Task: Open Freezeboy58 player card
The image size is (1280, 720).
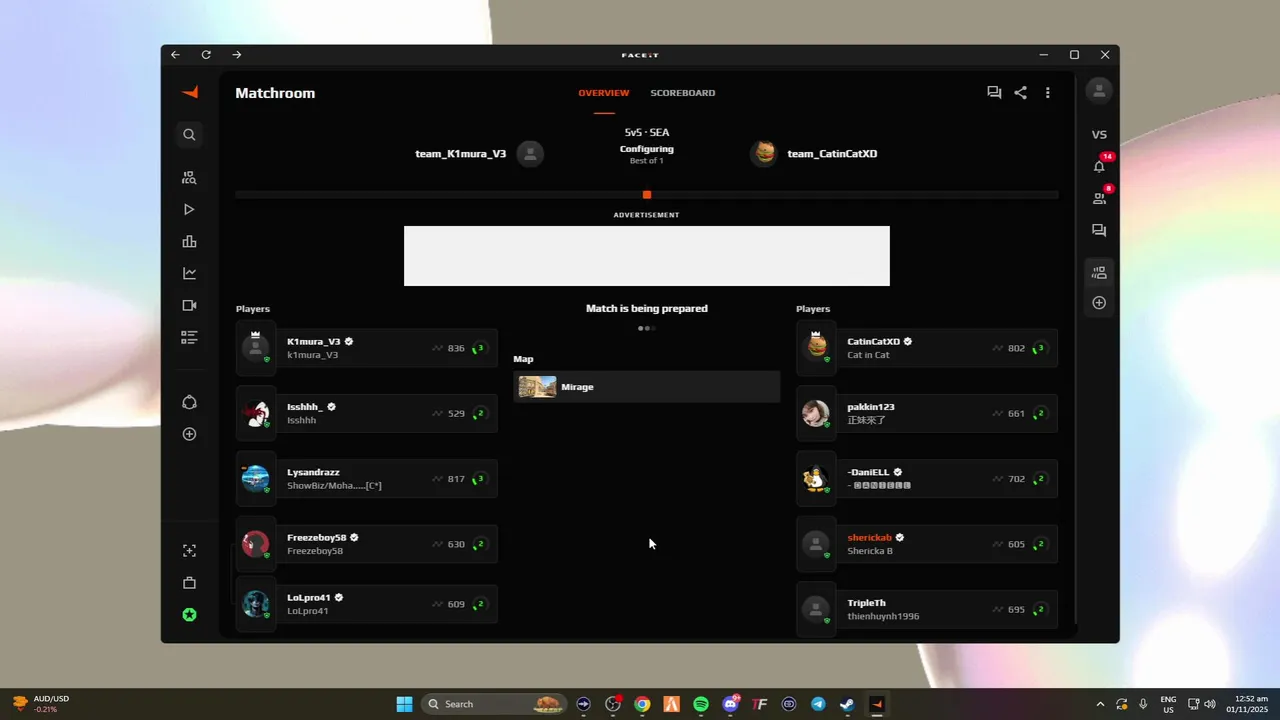Action: tap(367, 543)
